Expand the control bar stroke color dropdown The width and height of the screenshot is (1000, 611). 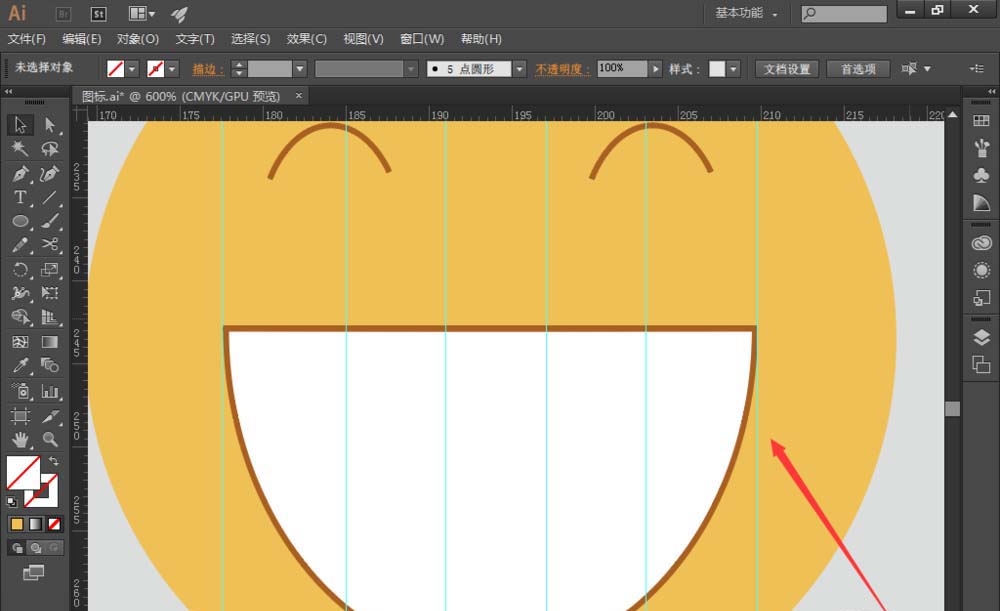[x=172, y=69]
